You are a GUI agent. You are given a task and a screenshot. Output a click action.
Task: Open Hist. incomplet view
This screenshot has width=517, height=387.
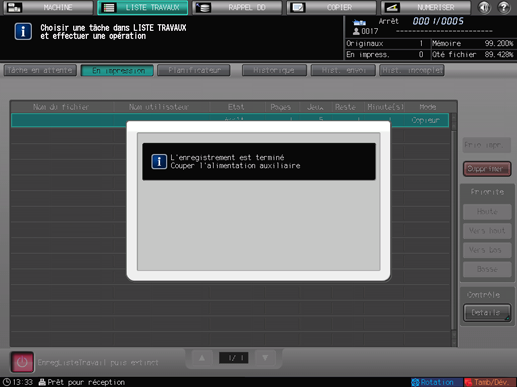[x=412, y=70]
